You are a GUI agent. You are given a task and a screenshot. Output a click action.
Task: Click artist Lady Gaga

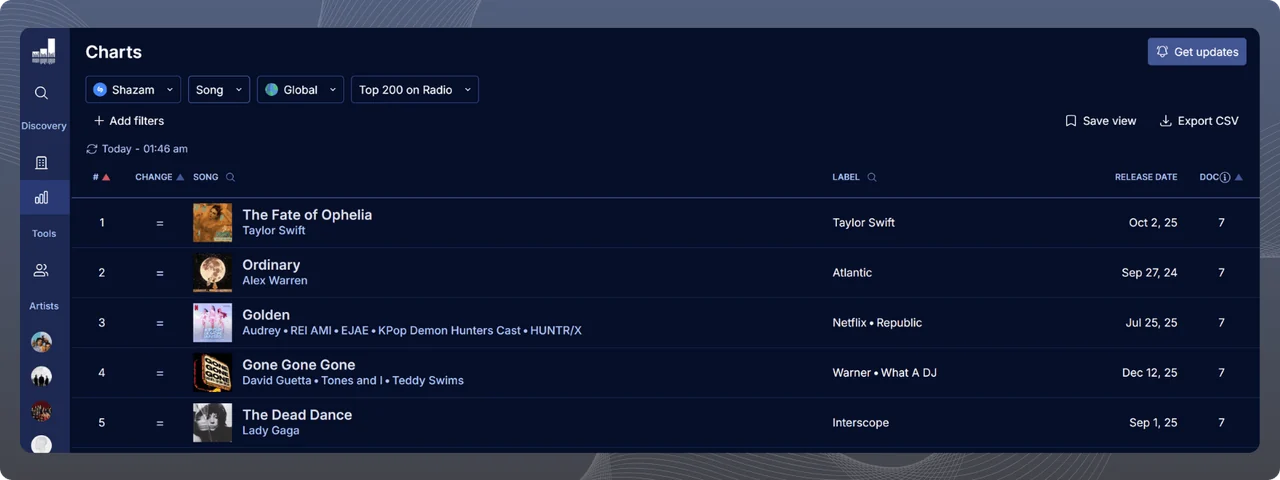click(x=271, y=431)
